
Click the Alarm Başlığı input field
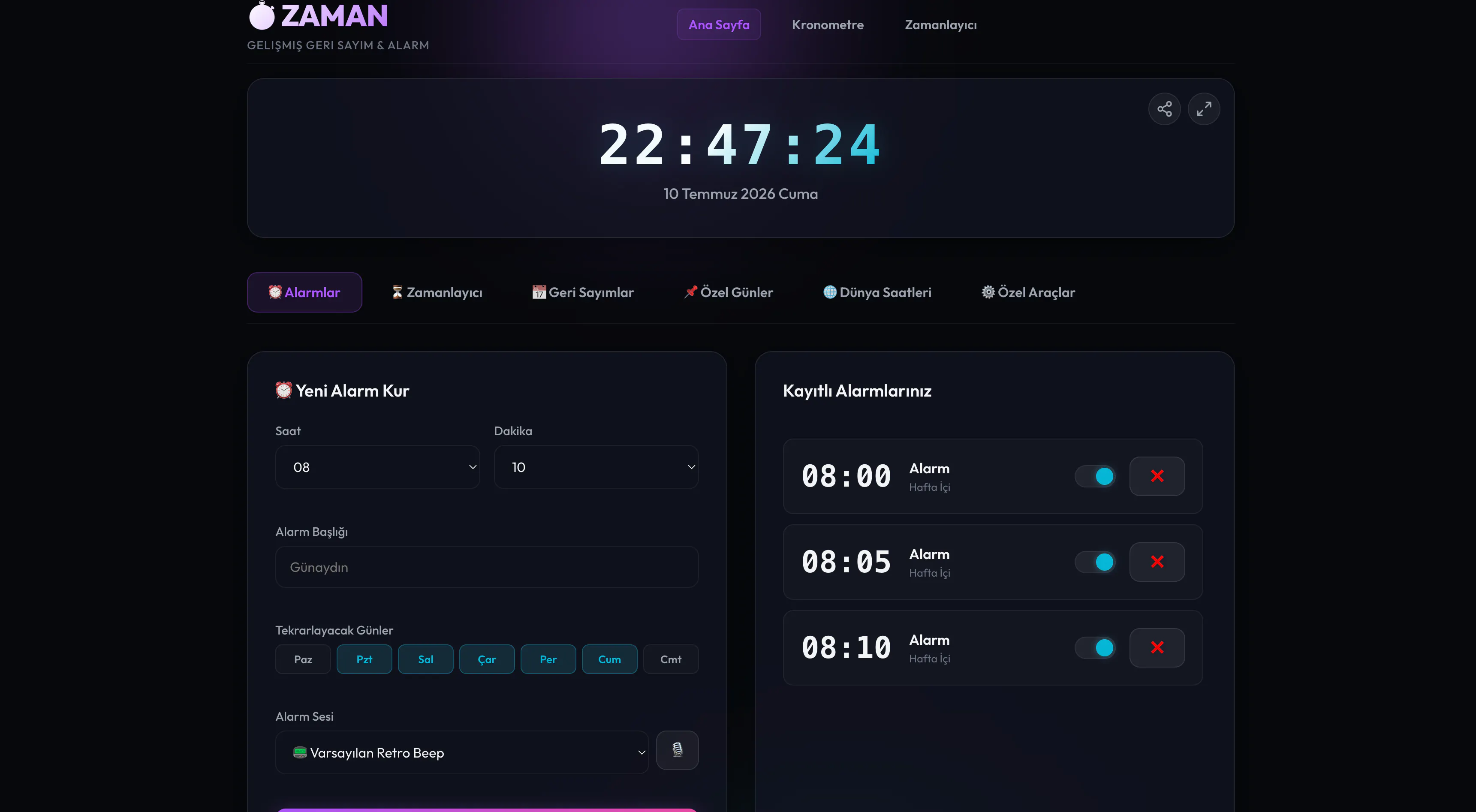487,567
